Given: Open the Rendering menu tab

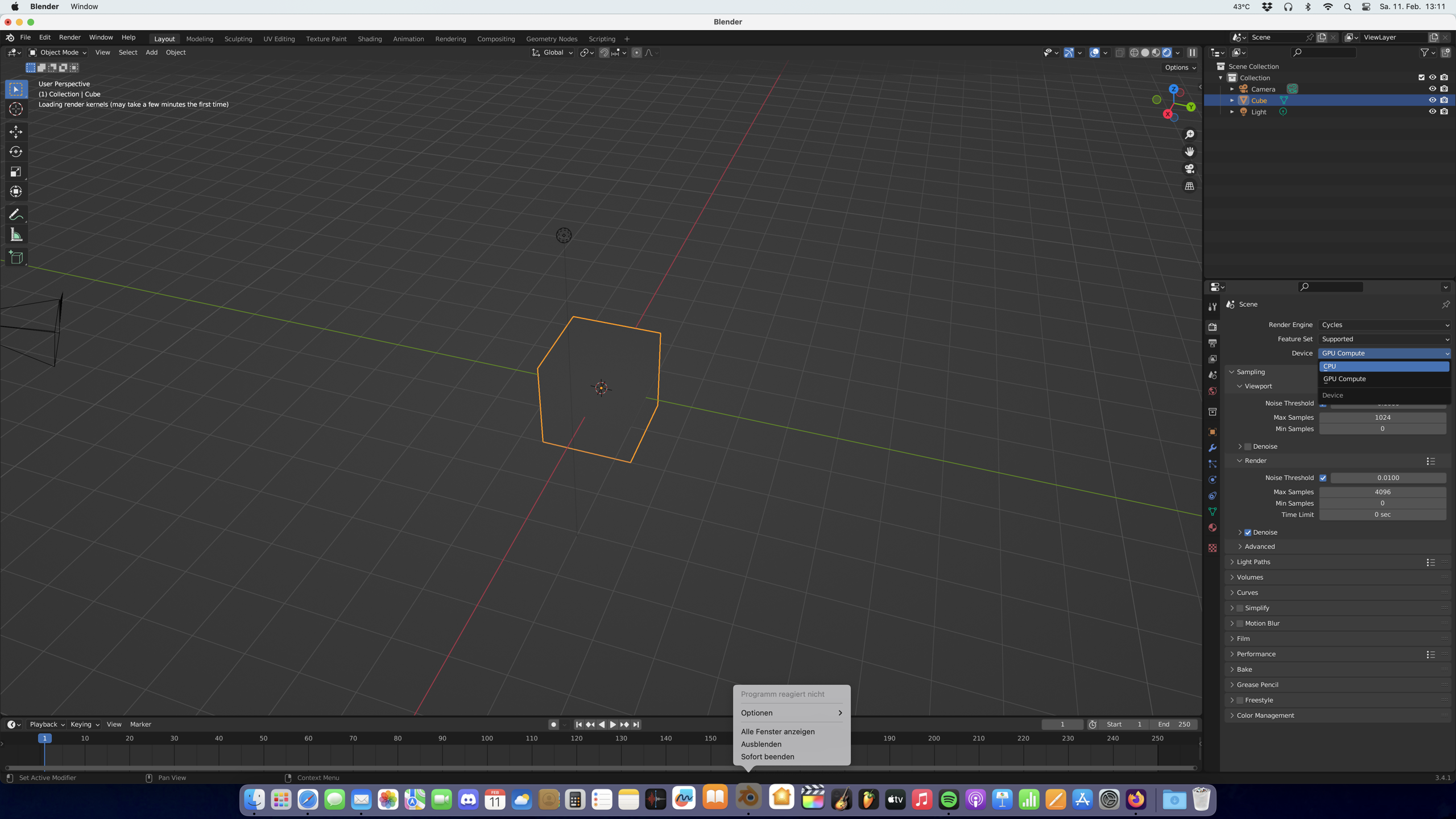Looking at the screenshot, I should point(450,38).
